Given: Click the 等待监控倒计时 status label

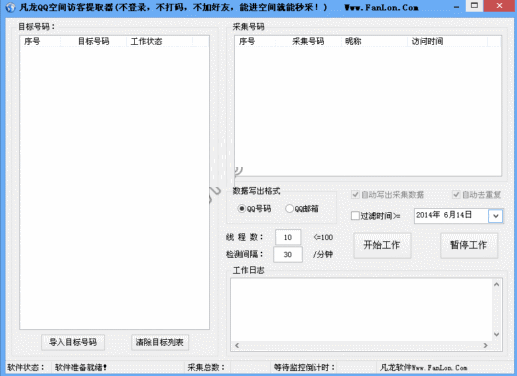Looking at the screenshot, I should point(304,368).
